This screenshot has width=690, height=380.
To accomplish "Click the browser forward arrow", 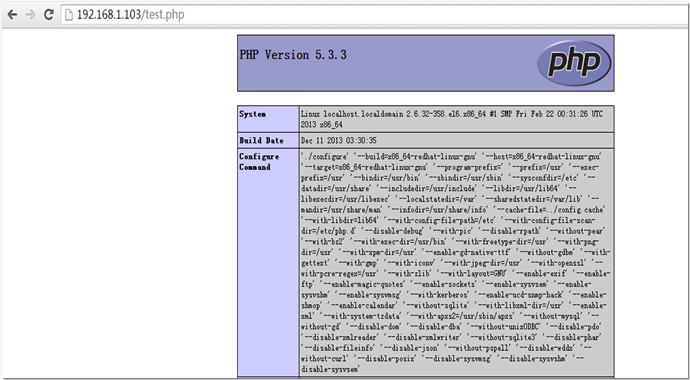I will (30, 15).
